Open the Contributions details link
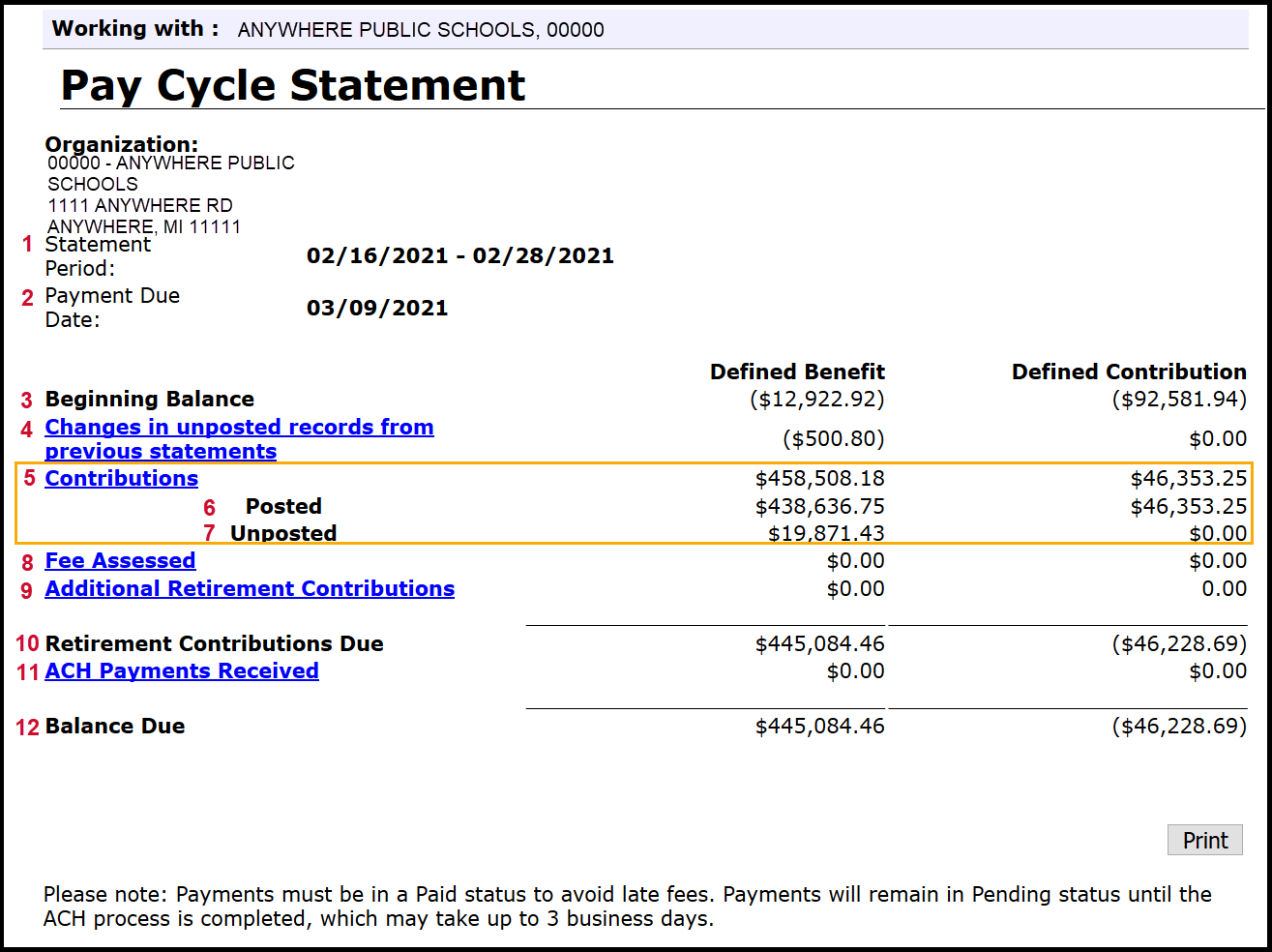This screenshot has height=952, width=1272. tap(121, 478)
